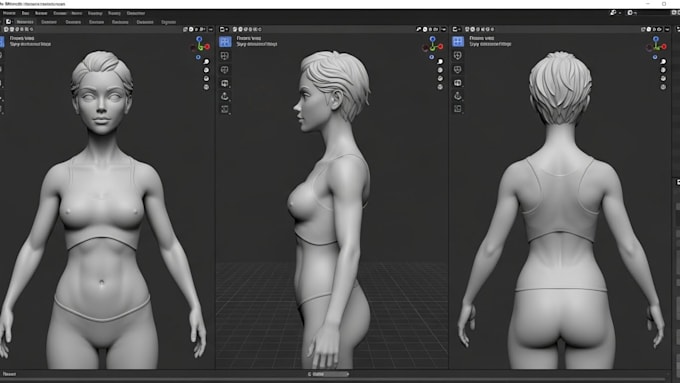The width and height of the screenshot is (680, 383).
Task: Toggle the solid shading sphere in right viewport header
Action: tap(649, 29)
